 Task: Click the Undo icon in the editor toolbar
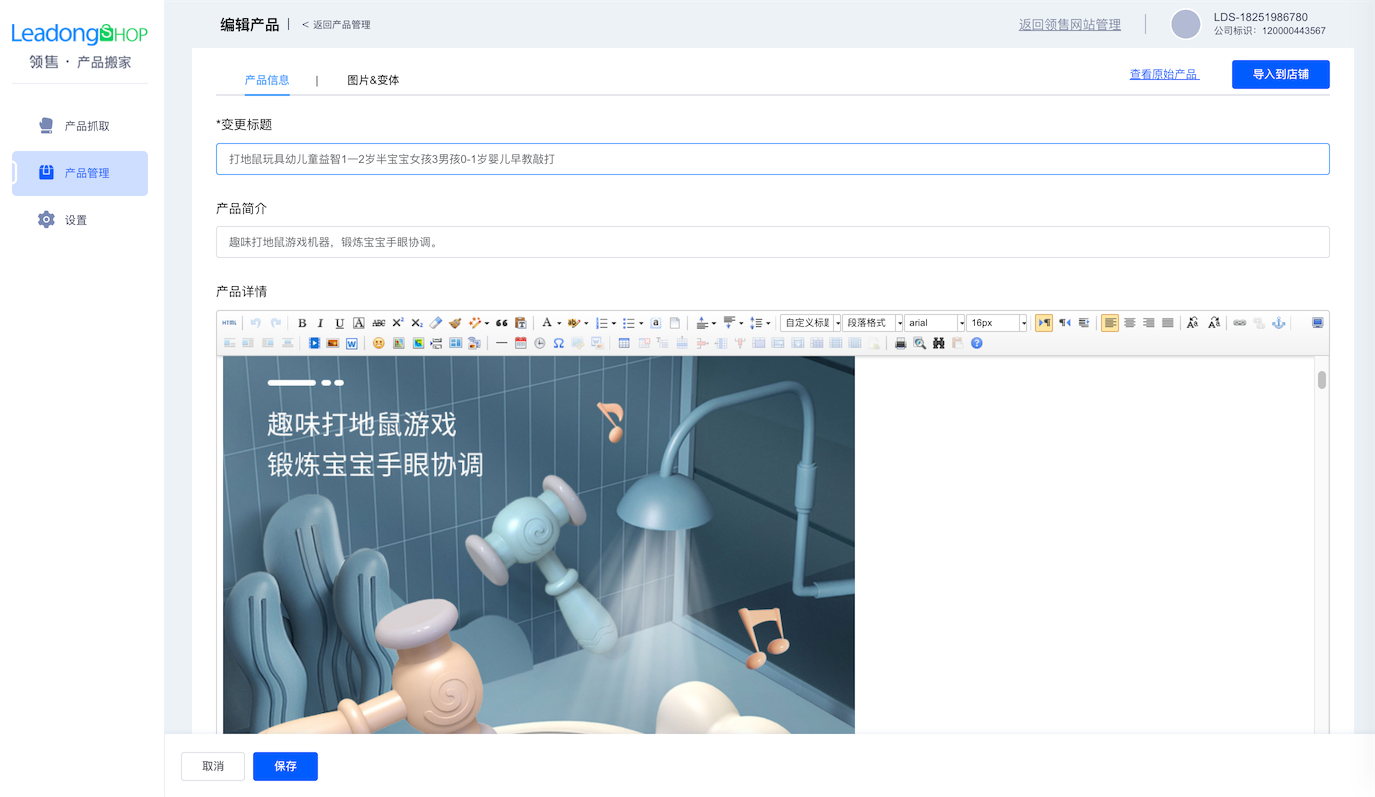pyautogui.click(x=256, y=320)
